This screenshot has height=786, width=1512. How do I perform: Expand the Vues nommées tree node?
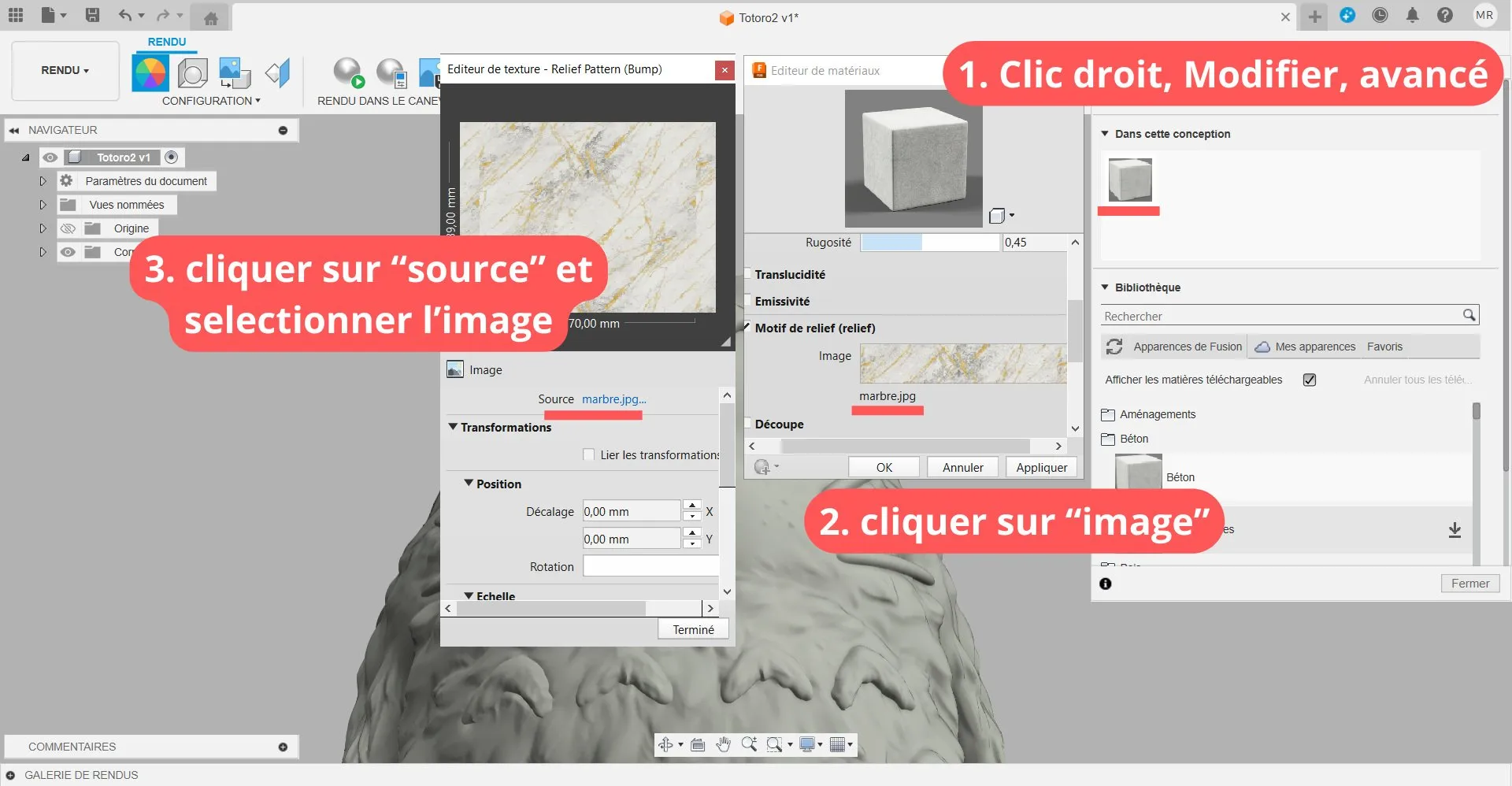click(43, 205)
